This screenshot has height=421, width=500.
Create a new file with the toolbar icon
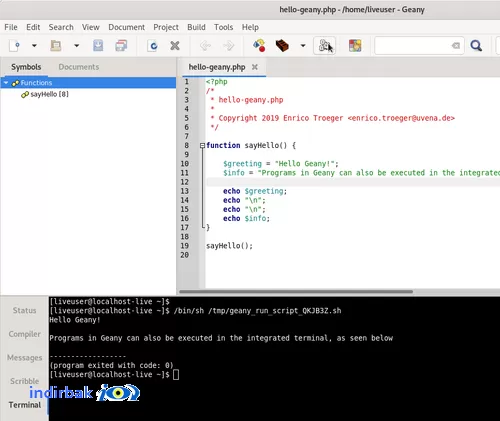click(14, 45)
